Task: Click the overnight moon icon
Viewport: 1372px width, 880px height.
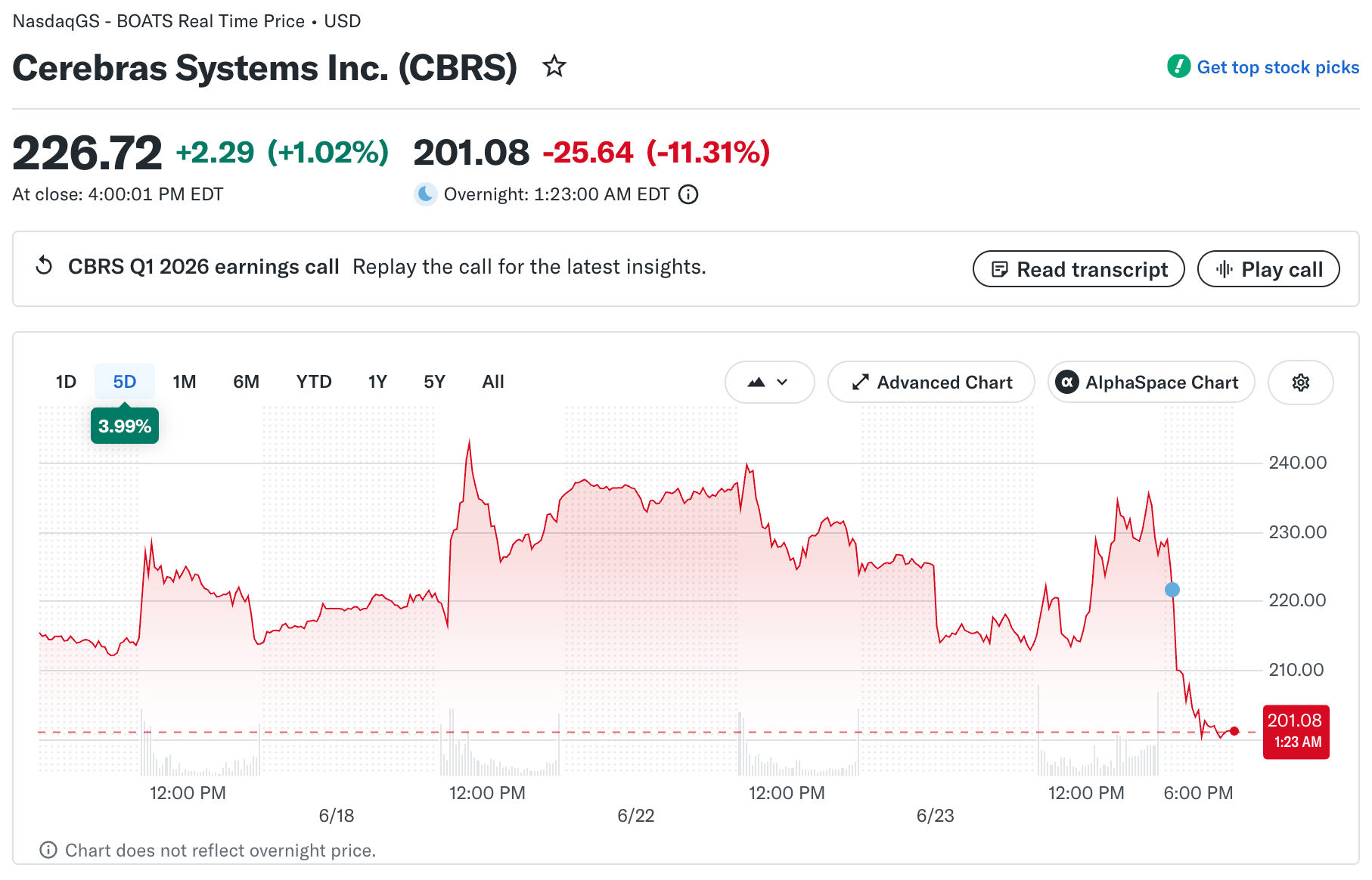Action: click(426, 194)
